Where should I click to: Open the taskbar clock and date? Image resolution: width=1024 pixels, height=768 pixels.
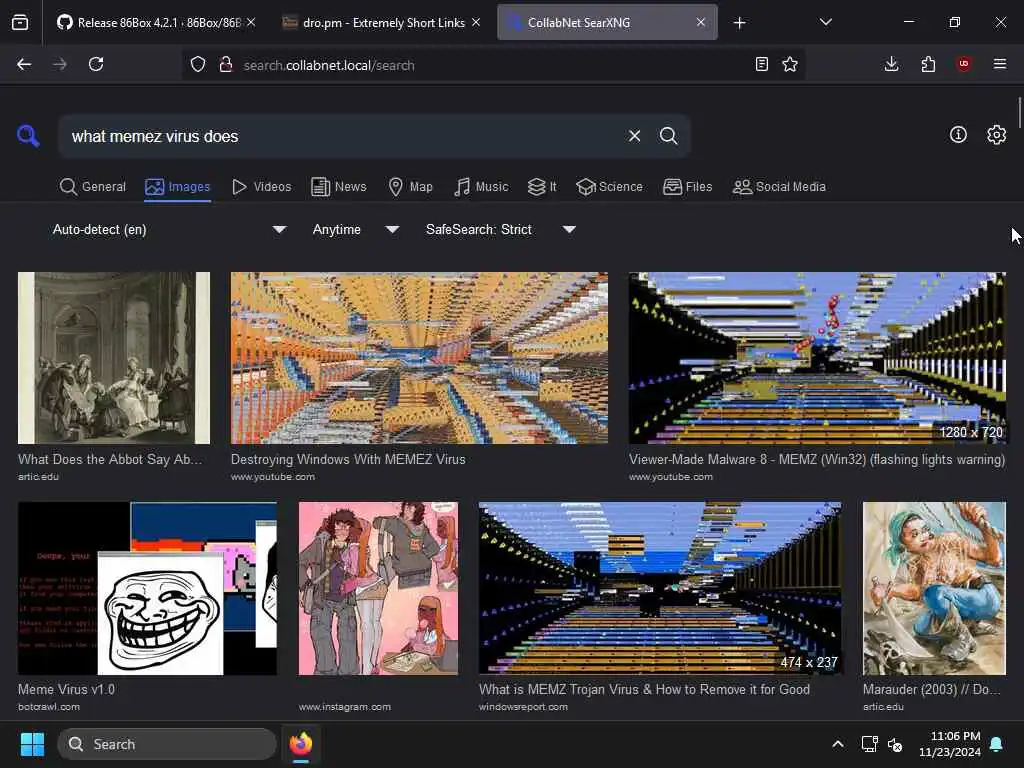(950, 744)
